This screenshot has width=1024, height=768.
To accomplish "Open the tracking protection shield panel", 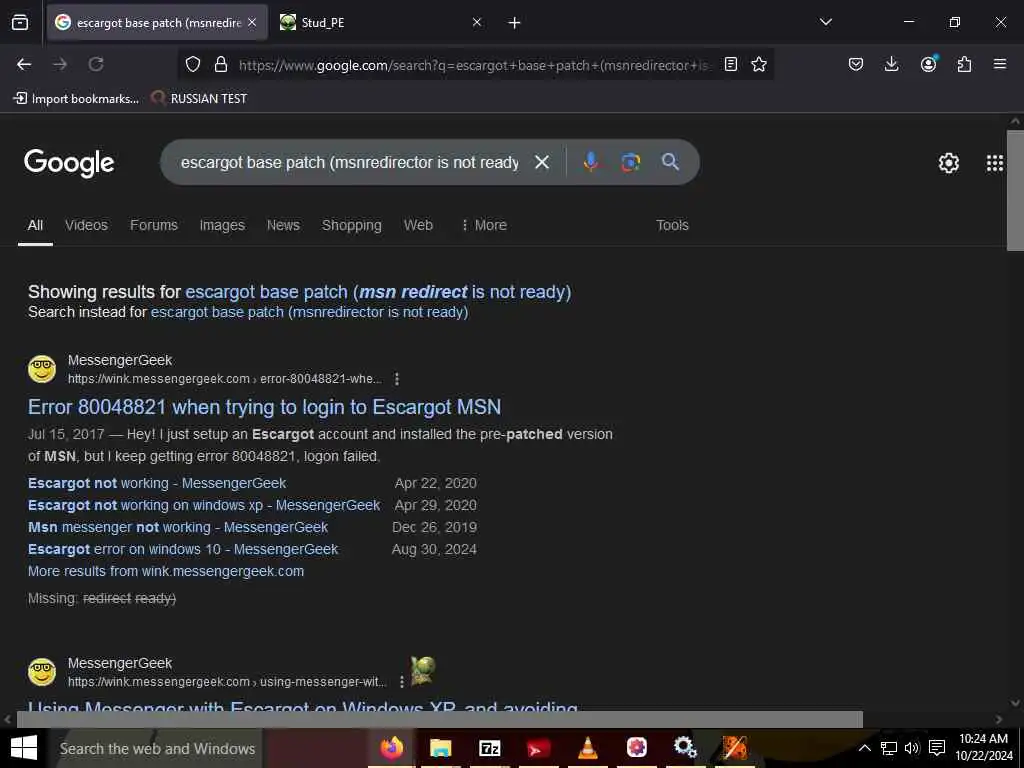I will pos(193,64).
